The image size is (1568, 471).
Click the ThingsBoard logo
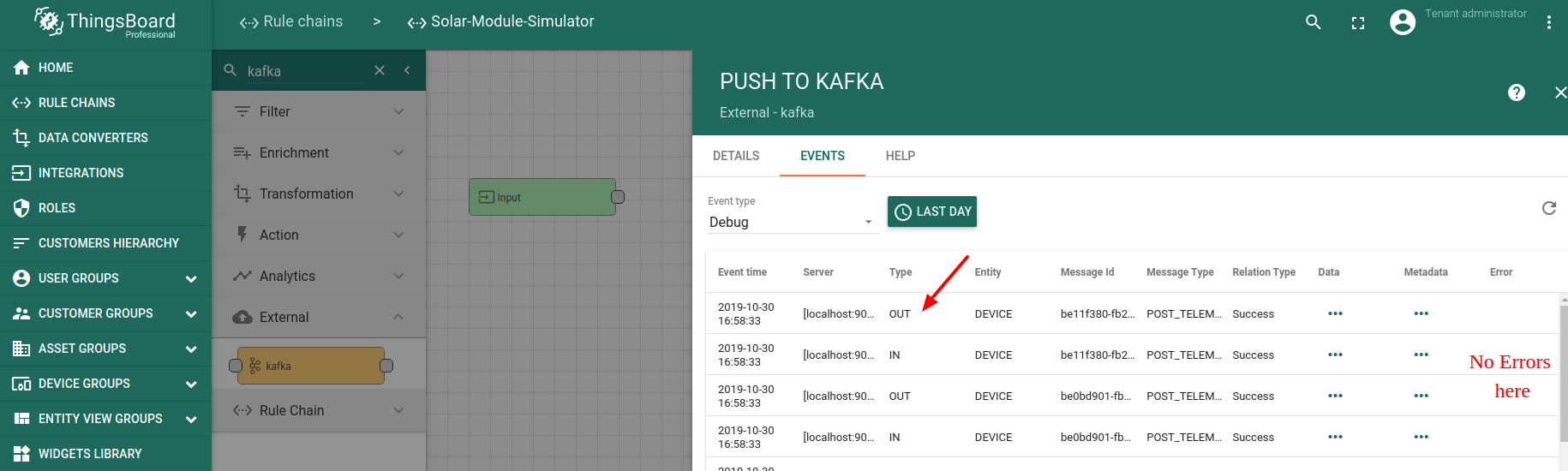(x=105, y=23)
